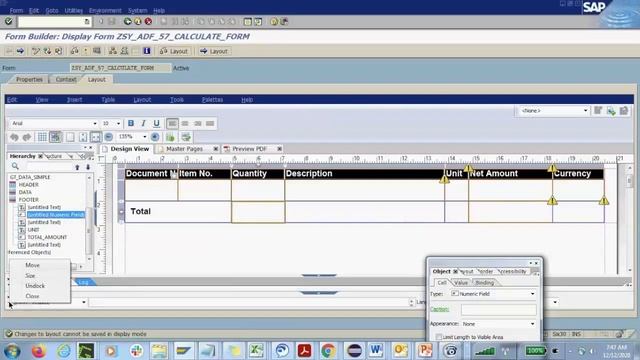Click the Redo arrow in designer toolbar
This screenshot has height=360, width=640.
(27, 137)
